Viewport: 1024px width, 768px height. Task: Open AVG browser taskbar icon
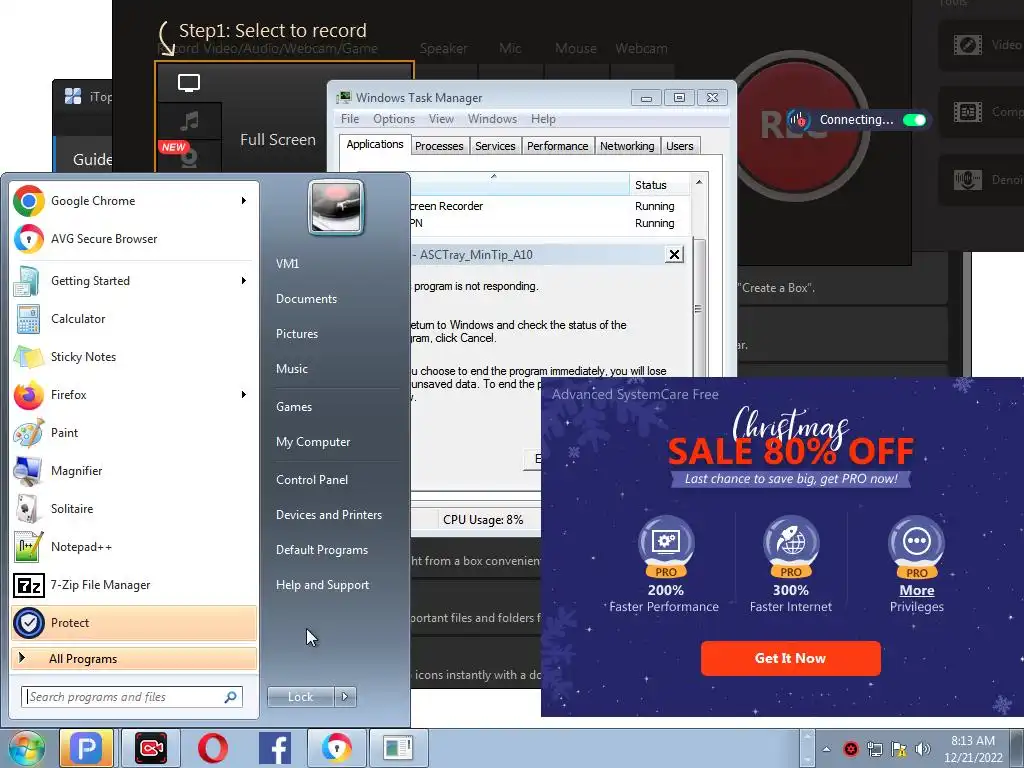pos(336,748)
